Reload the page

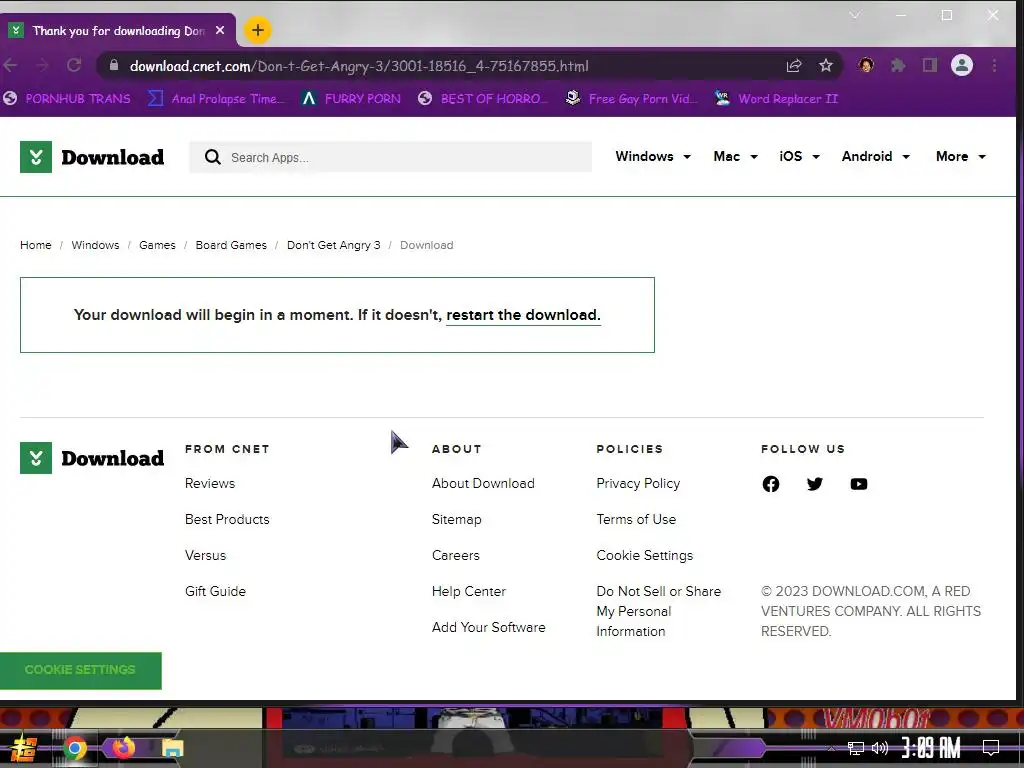click(74, 65)
